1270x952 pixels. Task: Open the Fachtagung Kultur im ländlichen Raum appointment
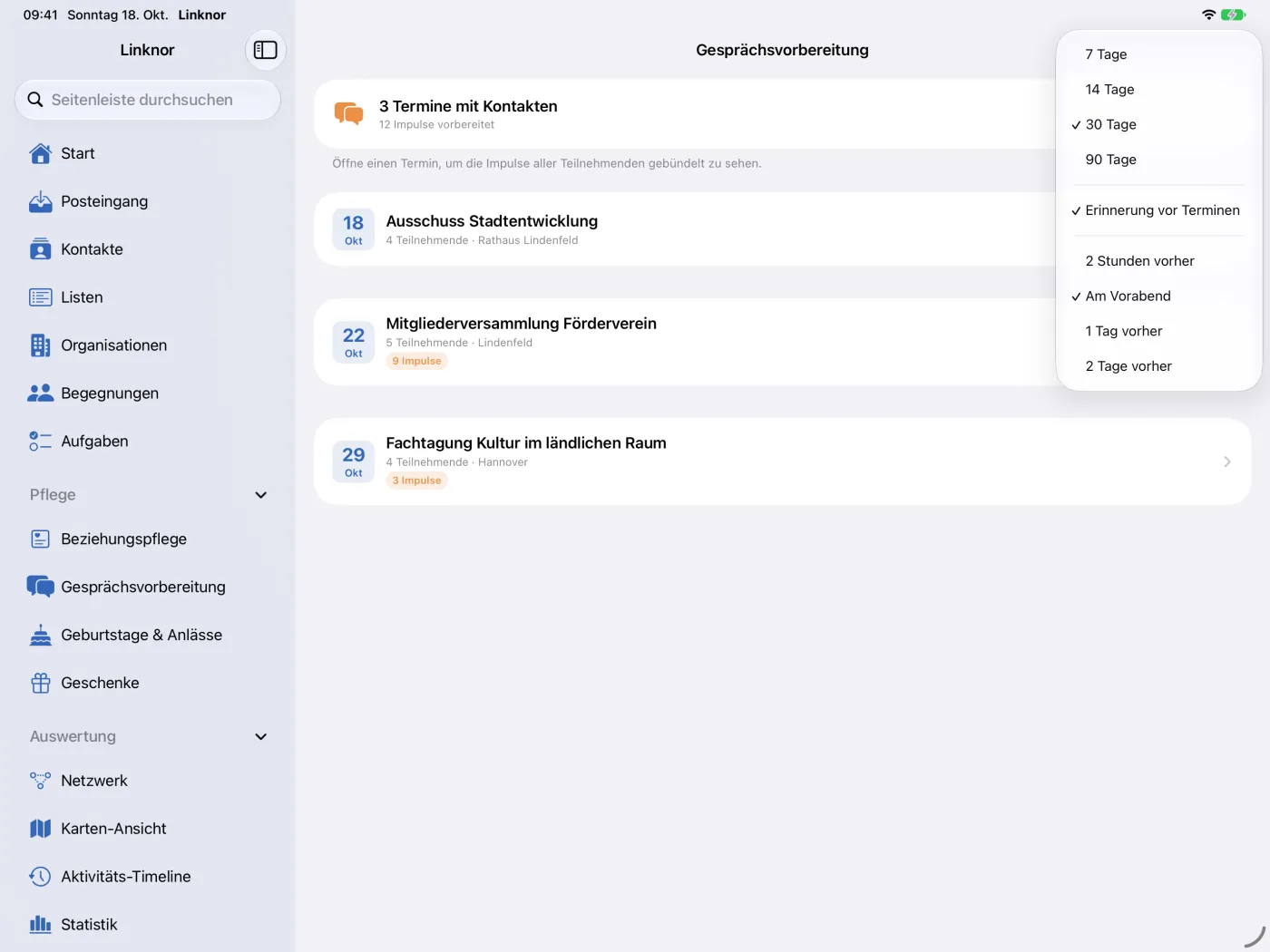point(782,461)
